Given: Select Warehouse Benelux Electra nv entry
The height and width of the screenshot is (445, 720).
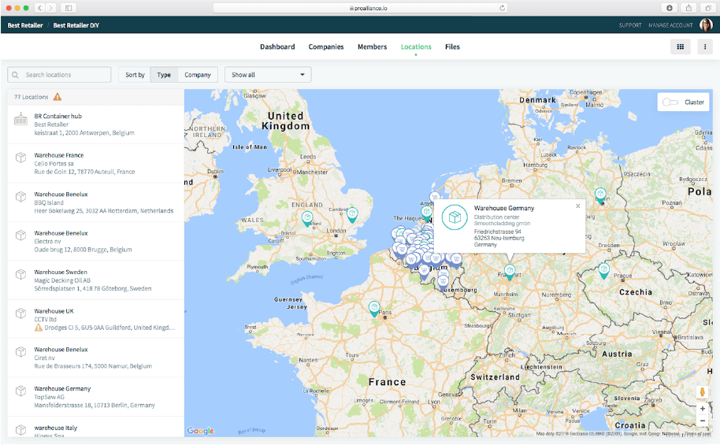Looking at the screenshot, I should click(x=96, y=242).
